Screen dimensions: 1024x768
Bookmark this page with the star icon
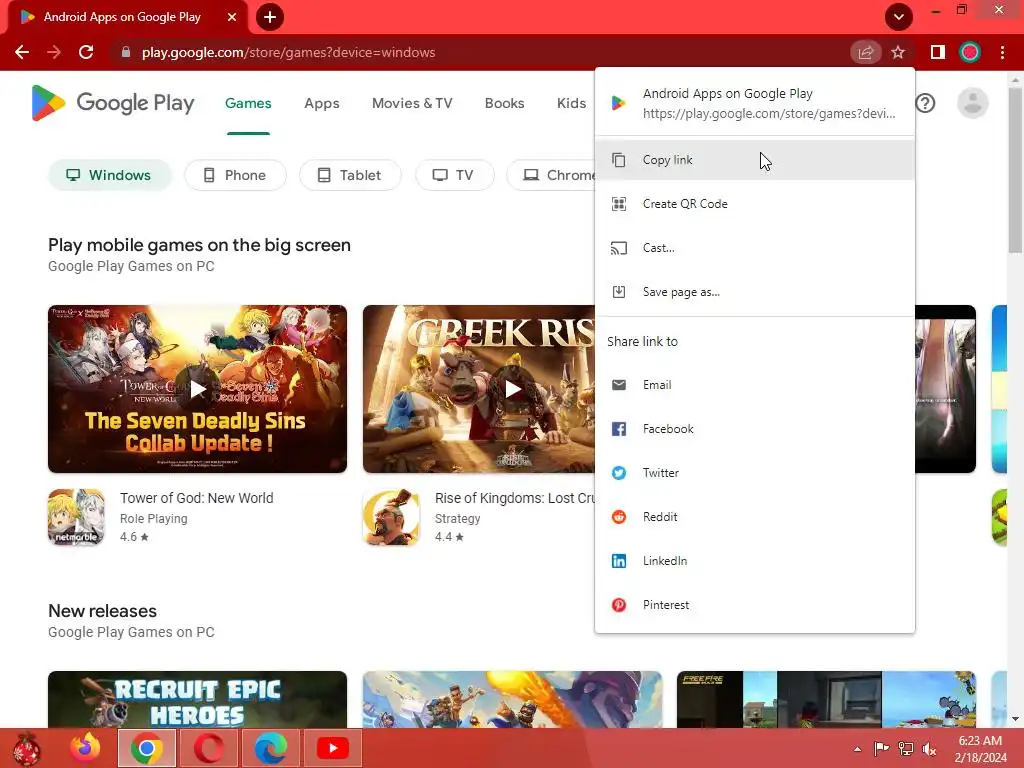899,52
